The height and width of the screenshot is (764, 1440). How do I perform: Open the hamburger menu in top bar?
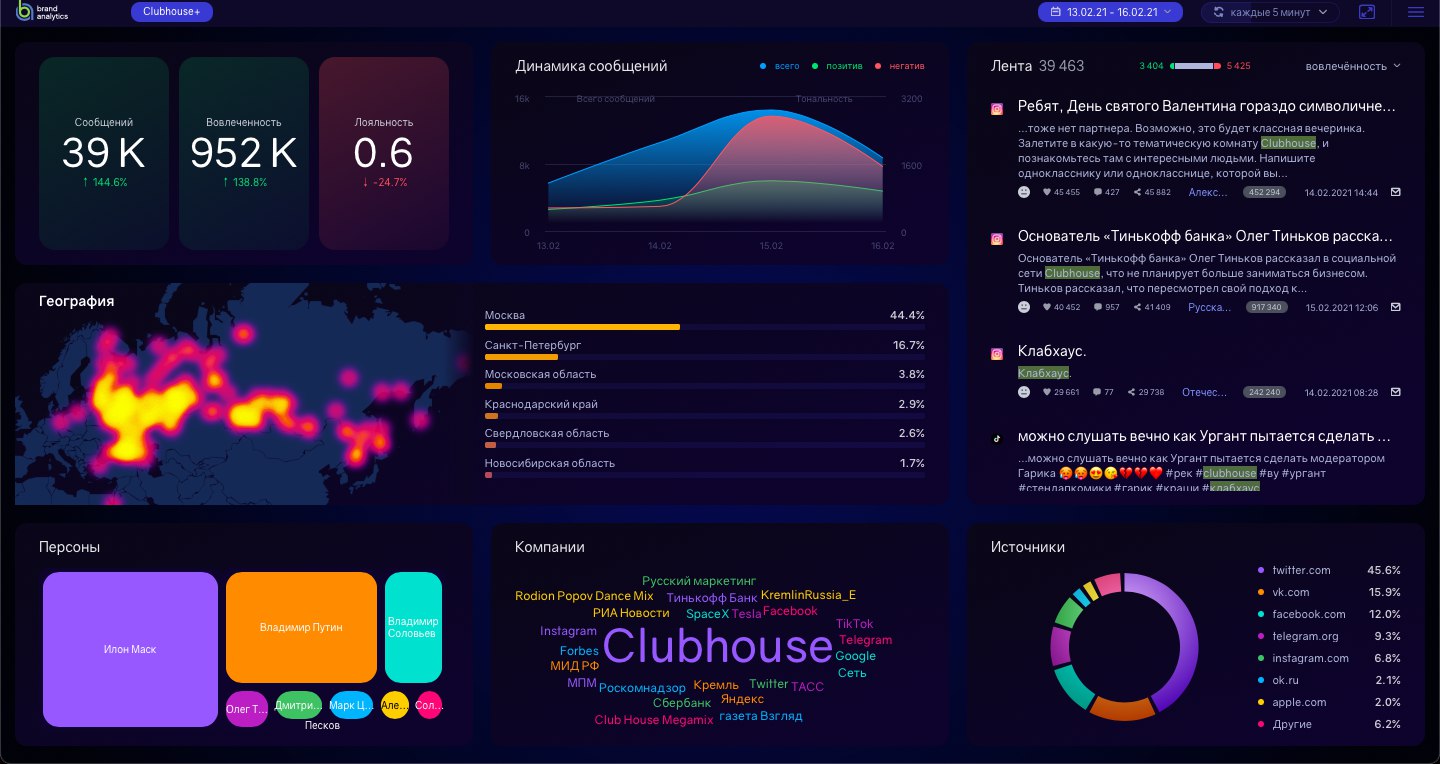coord(1415,12)
